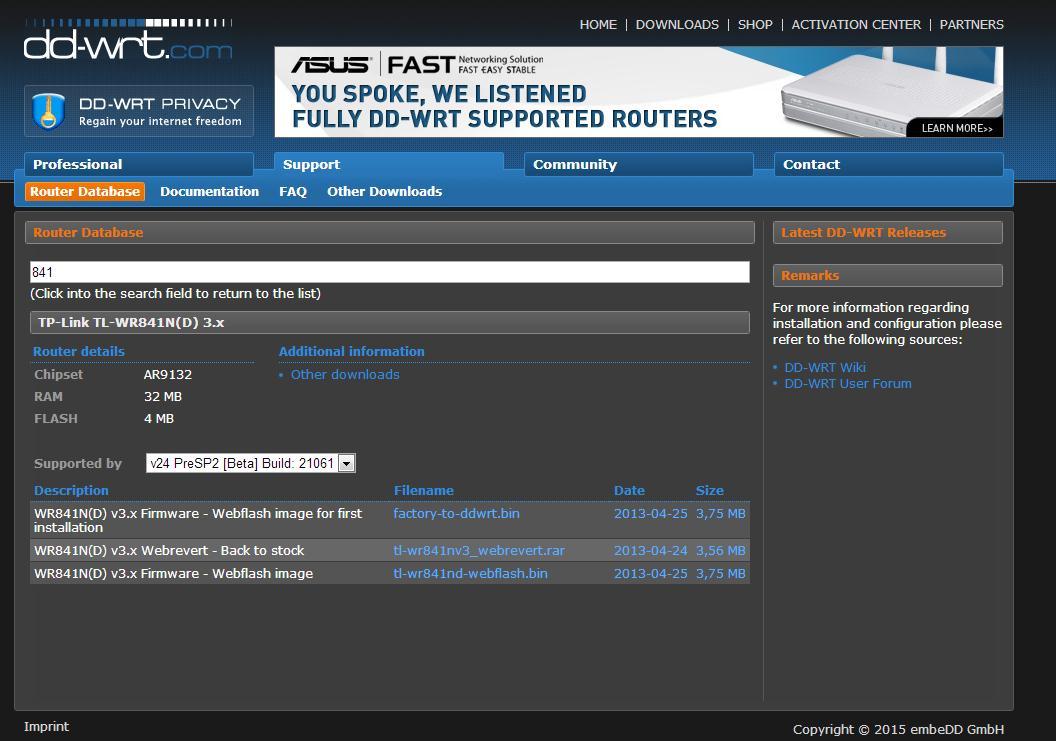Click the Remarks panel header
The height and width of the screenshot is (741, 1056).
point(888,276)
